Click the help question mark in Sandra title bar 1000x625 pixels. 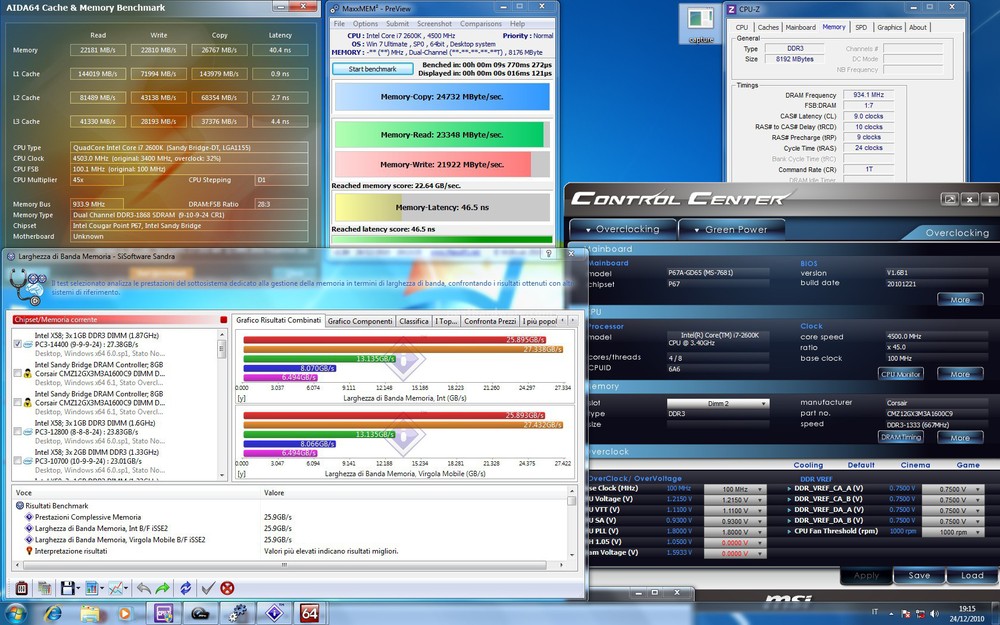pyautogui.click(x=548, y=254)
